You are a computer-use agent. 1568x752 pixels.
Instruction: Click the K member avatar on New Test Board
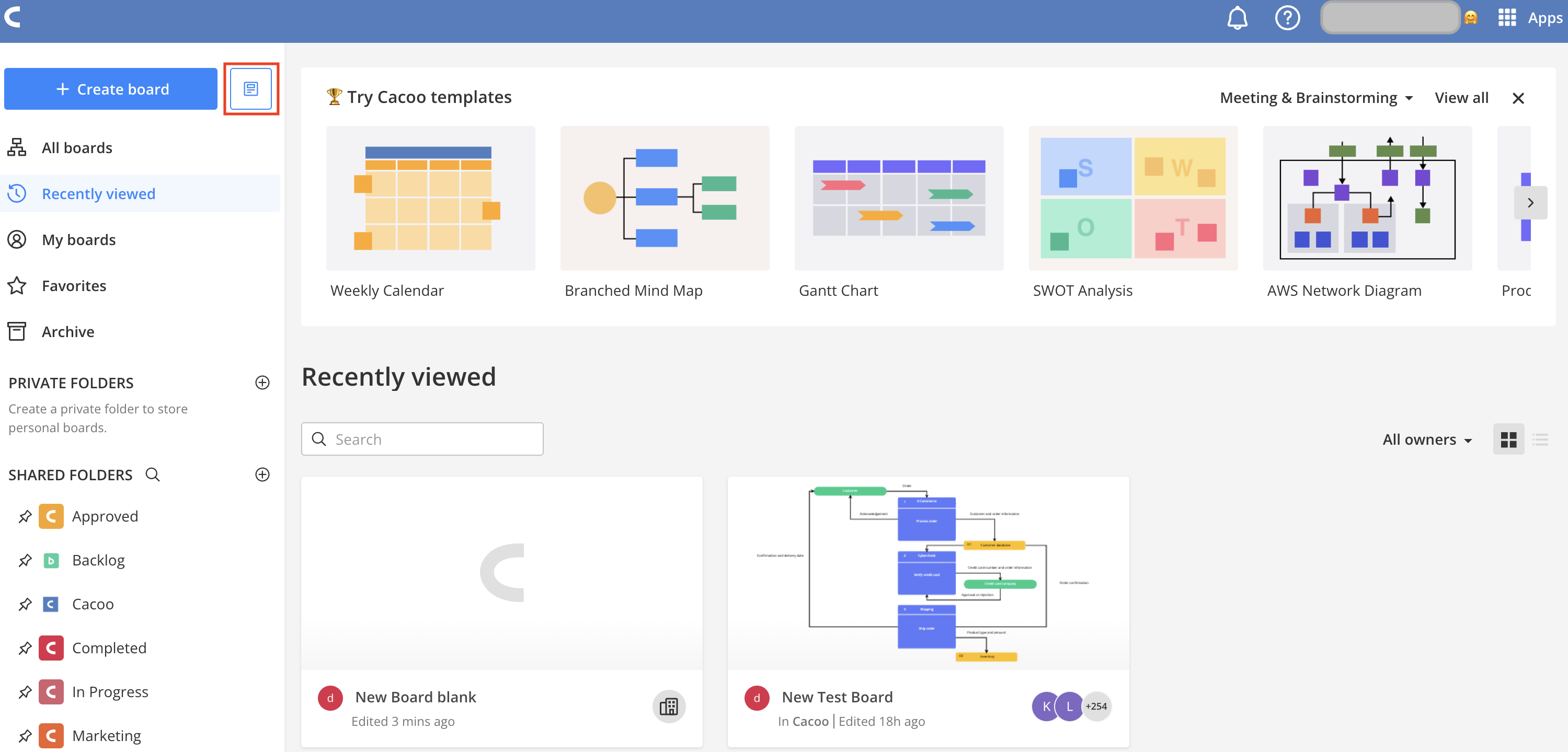click(x=1046, y=707)
